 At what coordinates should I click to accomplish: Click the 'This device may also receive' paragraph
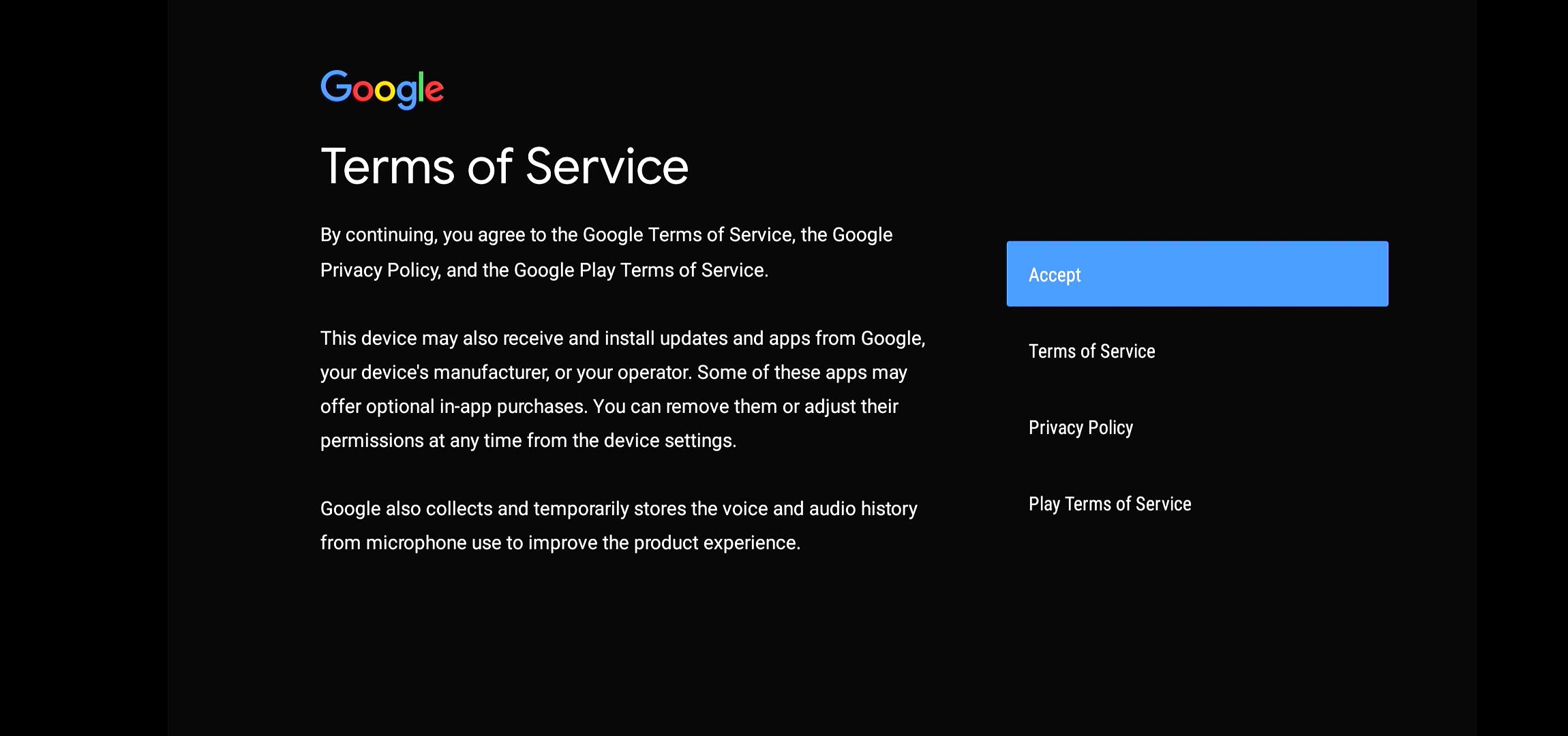tap(622, 389)
